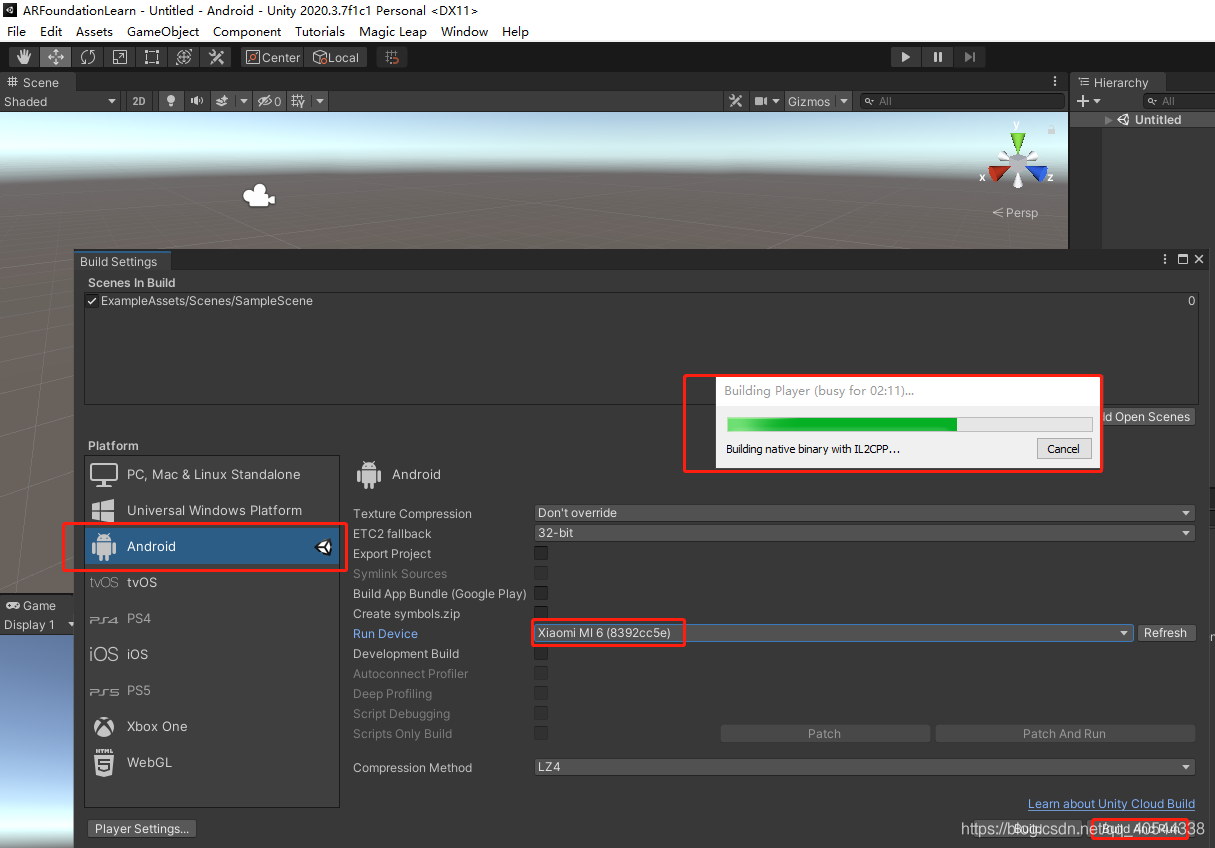Image resolution: width=1215 pixels, height=848 pixels.
Task: Click the Hierarchy search field
Action: pos(1178,101)
